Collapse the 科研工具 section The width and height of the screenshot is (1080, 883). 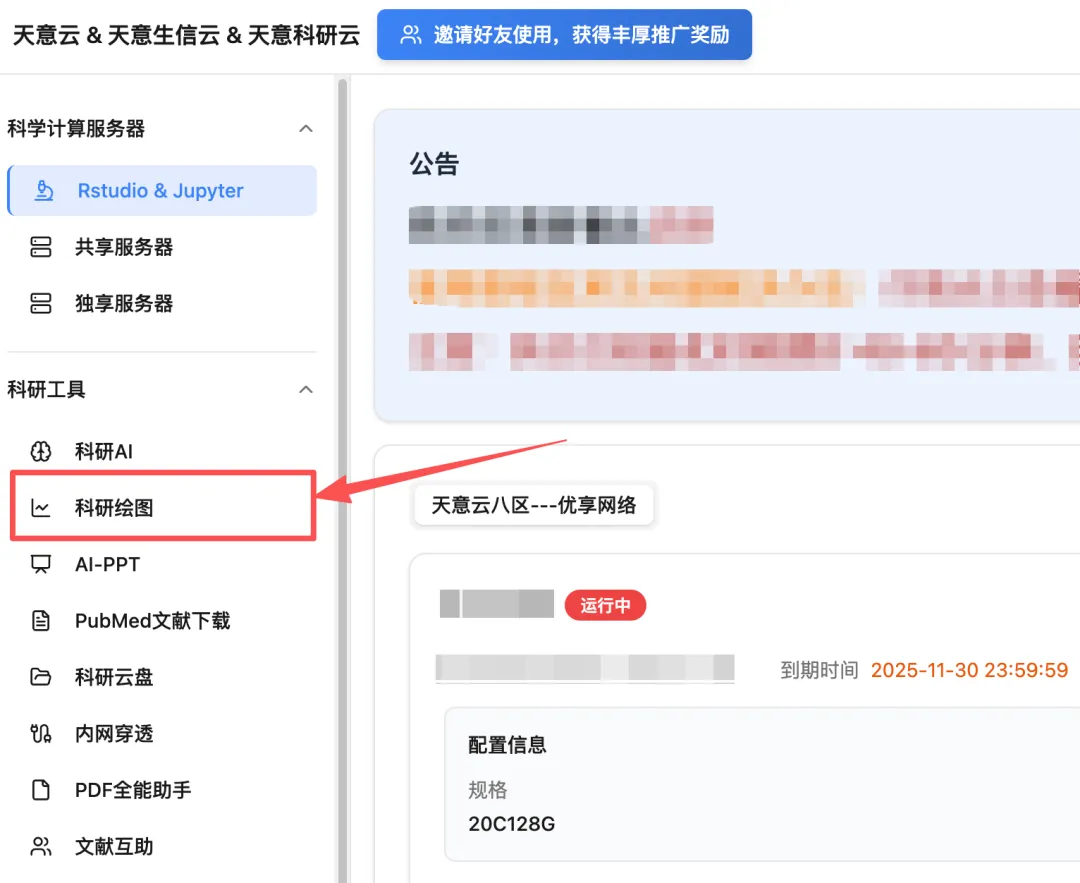coord(305,390)
